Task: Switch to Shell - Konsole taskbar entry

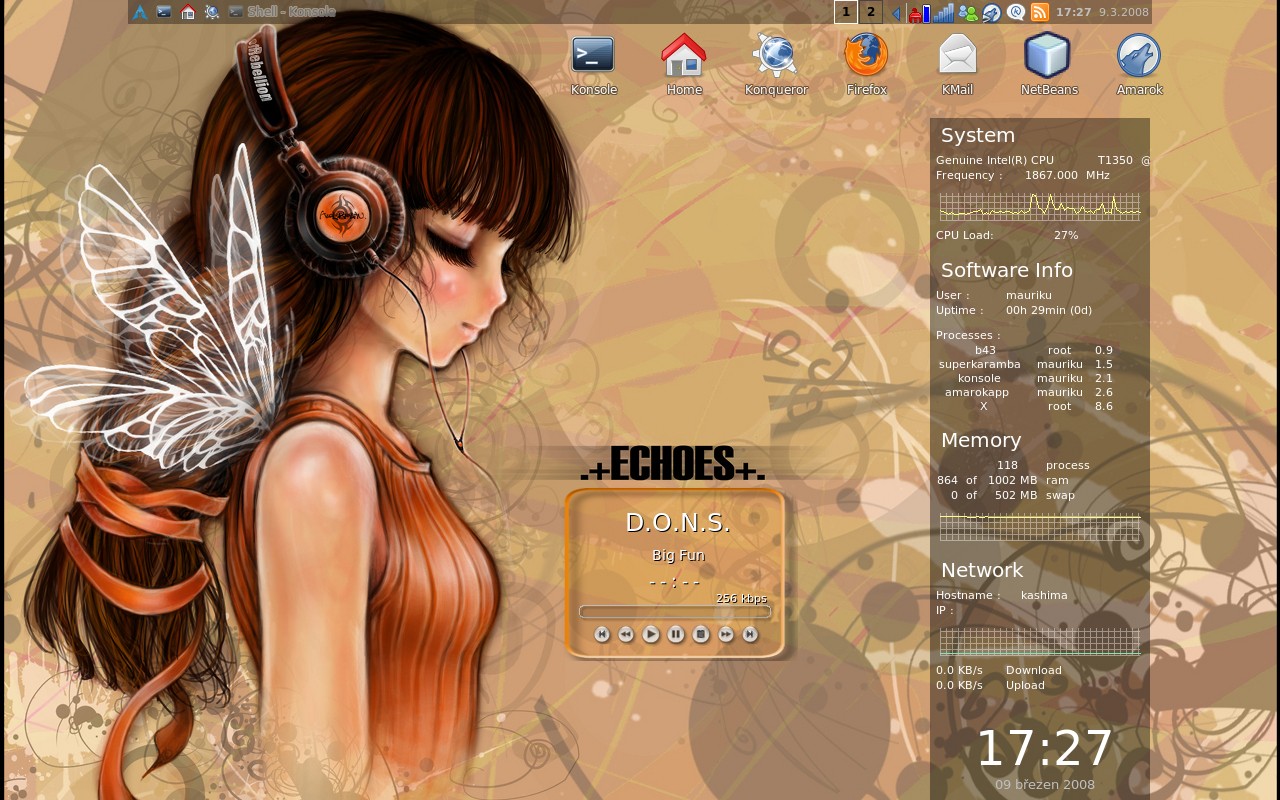Action: tap(282, 12)
